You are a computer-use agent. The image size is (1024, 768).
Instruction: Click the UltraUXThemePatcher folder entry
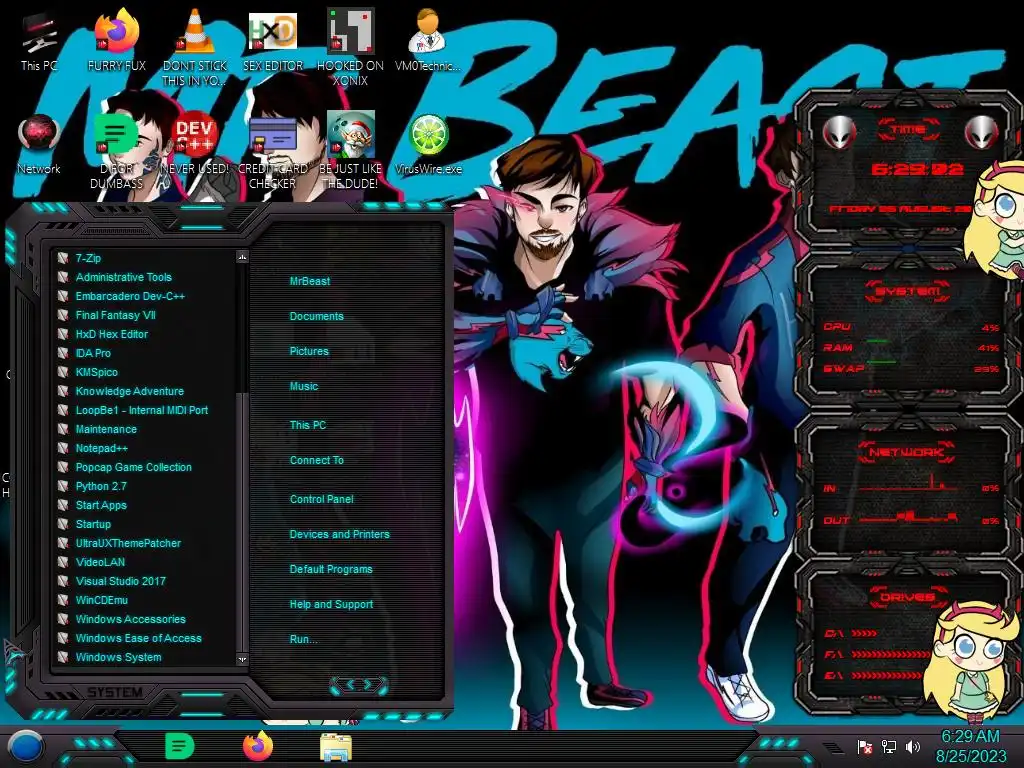tap(128, 543)
